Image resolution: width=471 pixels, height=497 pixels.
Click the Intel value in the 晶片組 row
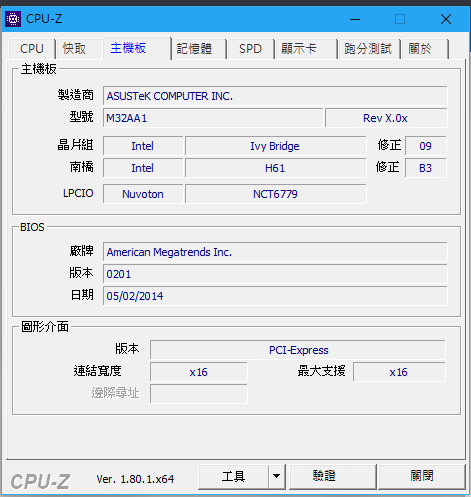point(143,146)
